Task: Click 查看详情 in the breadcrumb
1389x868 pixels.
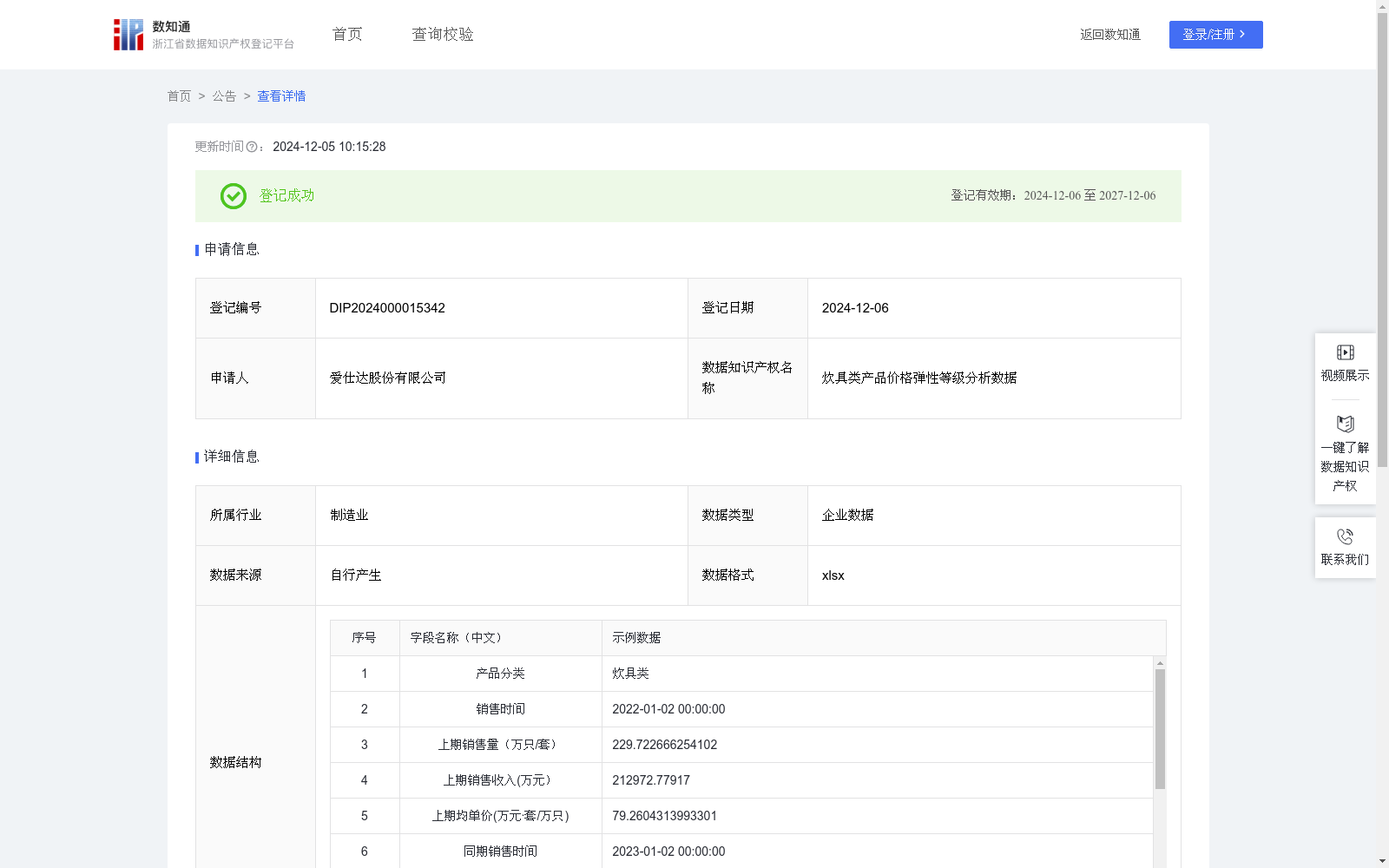Action: (x=281, y=96)
